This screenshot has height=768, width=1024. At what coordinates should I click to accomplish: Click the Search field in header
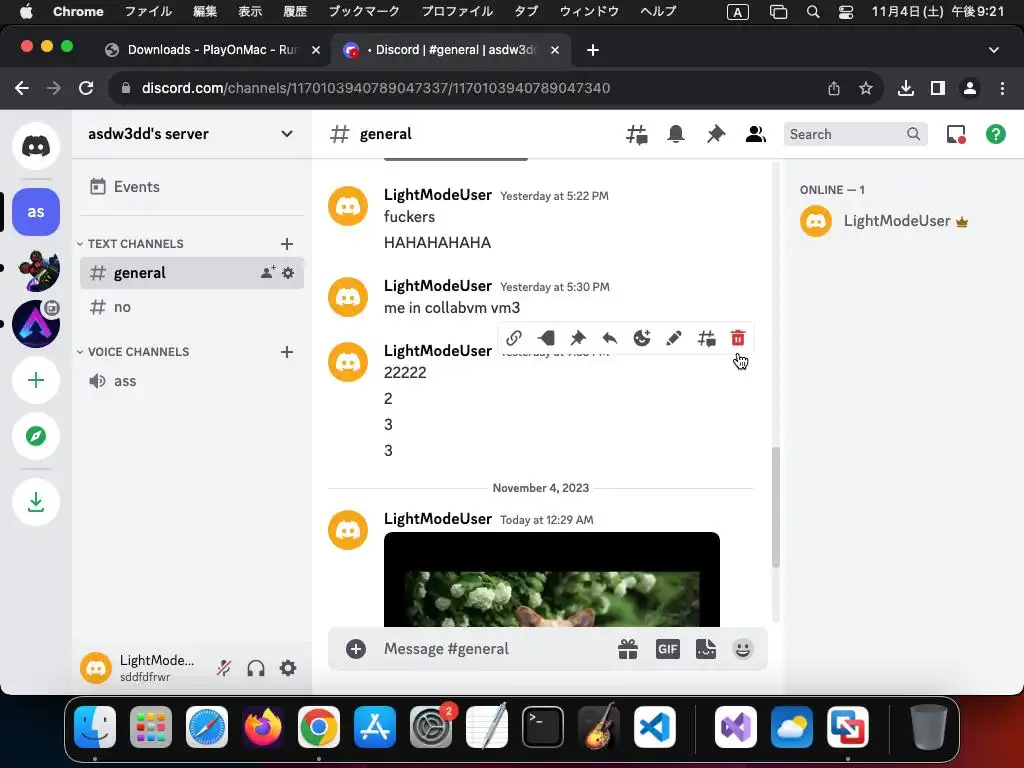coord(855,134)
